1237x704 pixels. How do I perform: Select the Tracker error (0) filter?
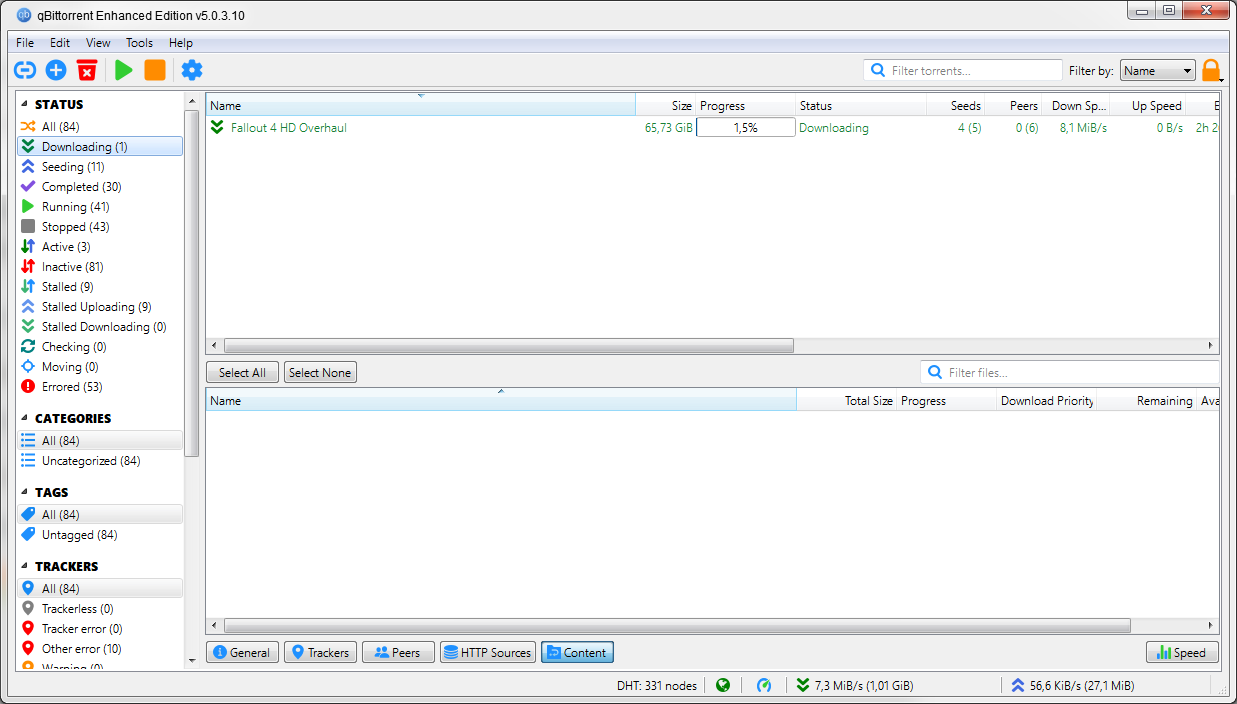[100, 628]
